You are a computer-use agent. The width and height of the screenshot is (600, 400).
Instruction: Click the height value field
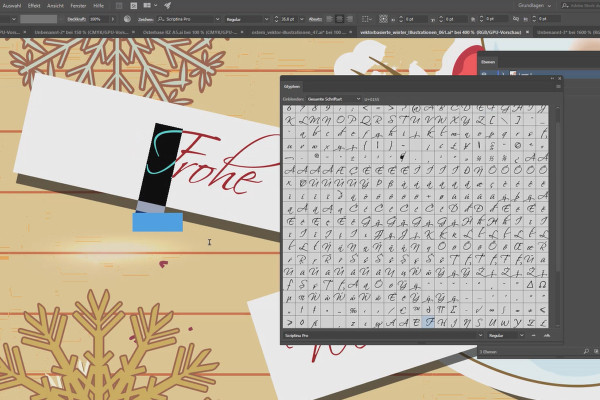(x=549, y=19)
